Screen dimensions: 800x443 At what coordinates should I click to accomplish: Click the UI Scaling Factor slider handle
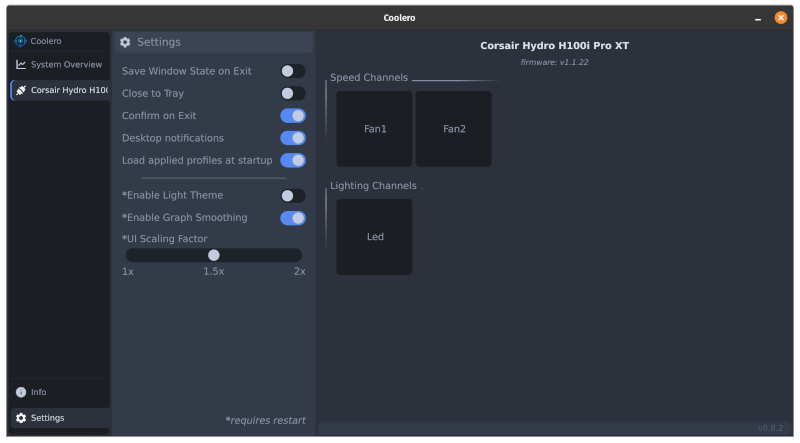(x=214, y=255)
